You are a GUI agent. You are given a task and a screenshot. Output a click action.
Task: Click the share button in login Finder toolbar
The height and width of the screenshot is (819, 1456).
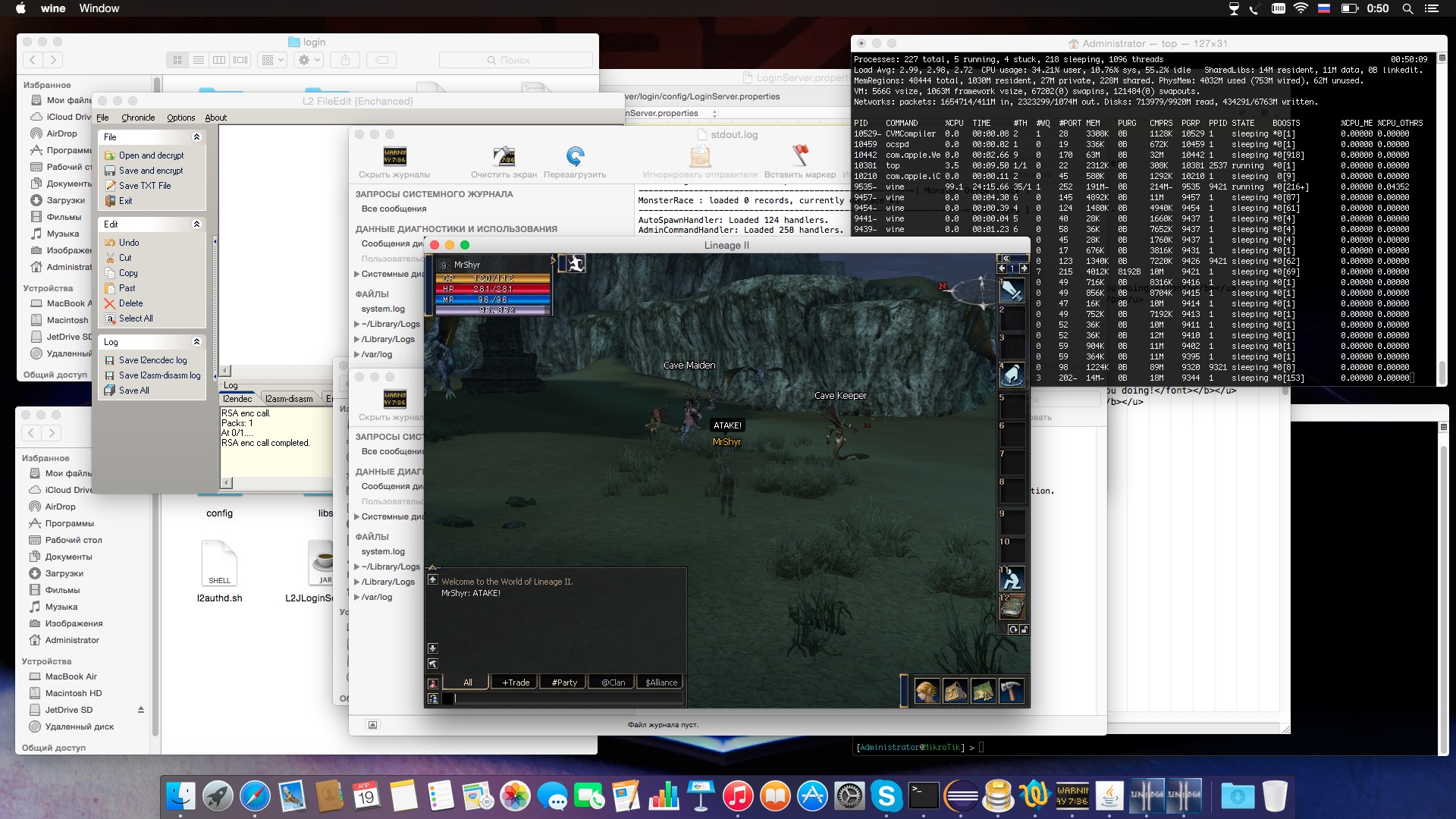[345, 60]
